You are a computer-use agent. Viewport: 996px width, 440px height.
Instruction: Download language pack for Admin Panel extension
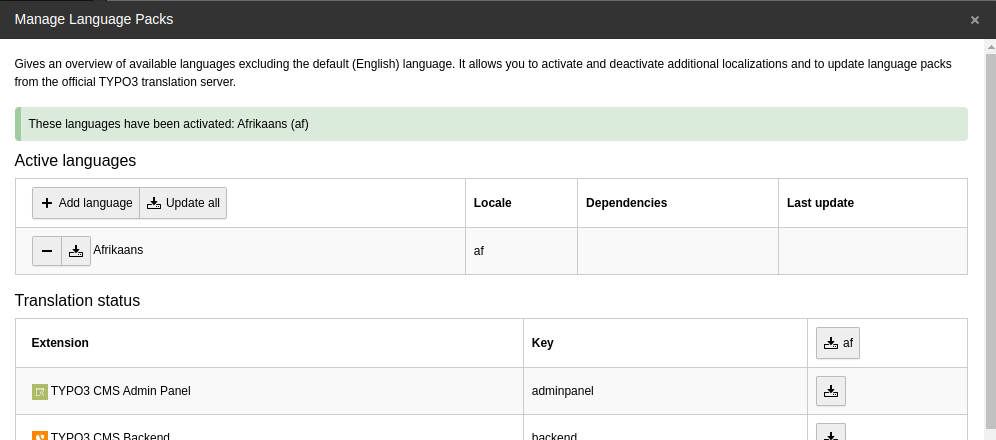click(831, 391)
